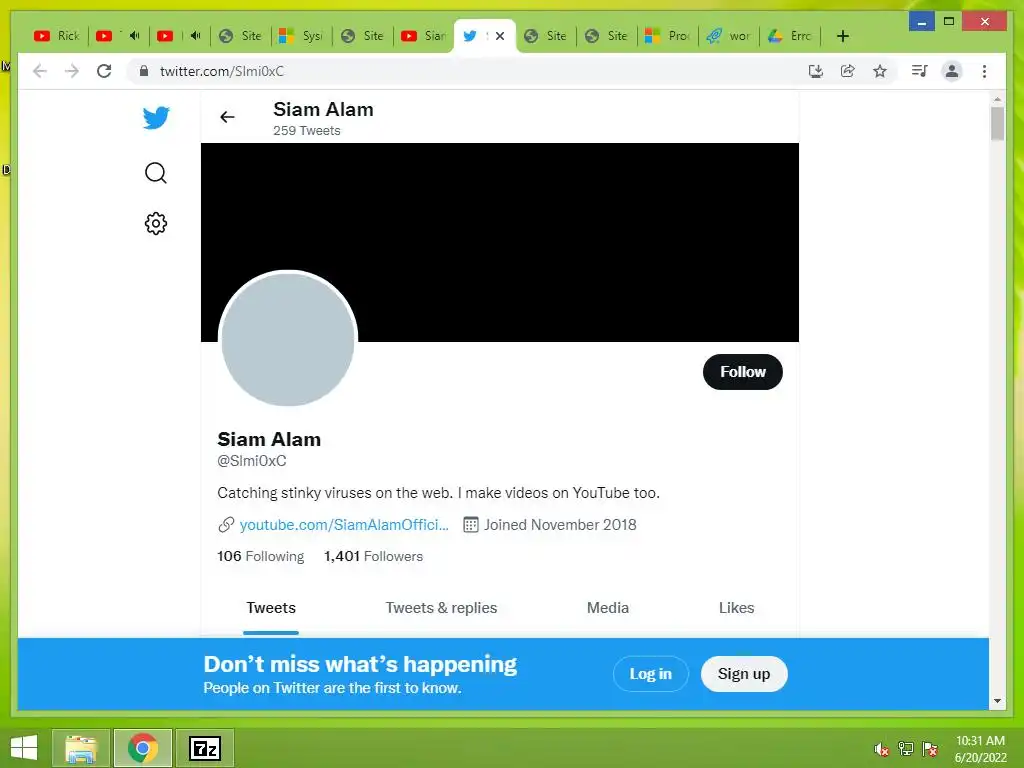The width and height of the screenshot is (1024, 768).
Task: View the 106 Following list
Action: coord(261,556)
